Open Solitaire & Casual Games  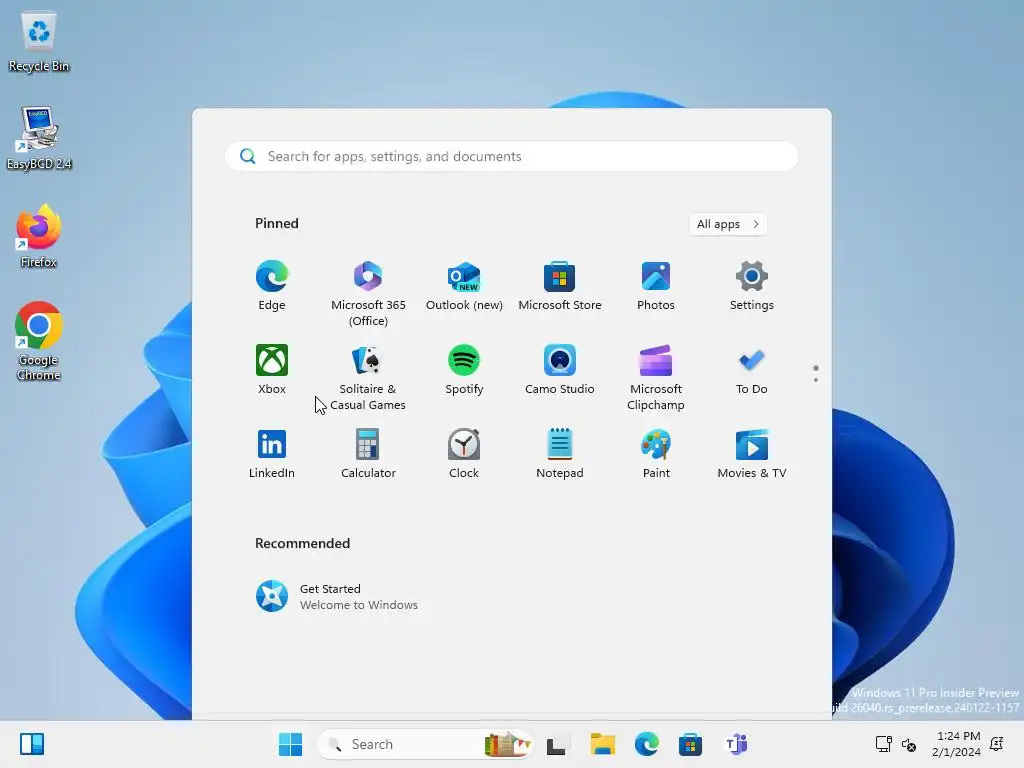point(368,377)
